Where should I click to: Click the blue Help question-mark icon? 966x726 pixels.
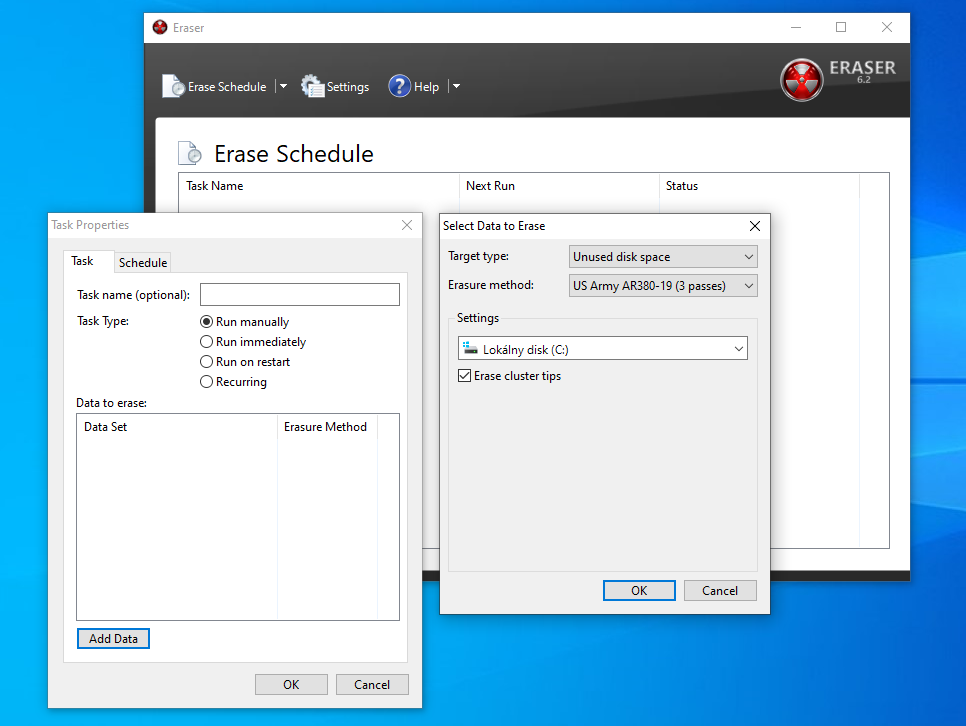(x=400, y=87)
